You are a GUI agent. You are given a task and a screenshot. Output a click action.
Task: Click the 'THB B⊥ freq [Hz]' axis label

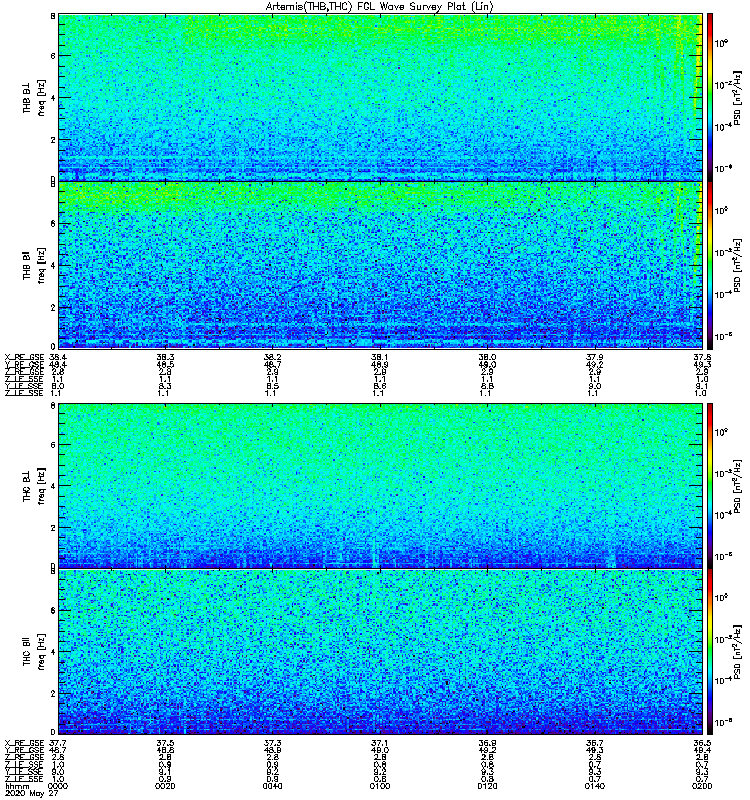34,97
